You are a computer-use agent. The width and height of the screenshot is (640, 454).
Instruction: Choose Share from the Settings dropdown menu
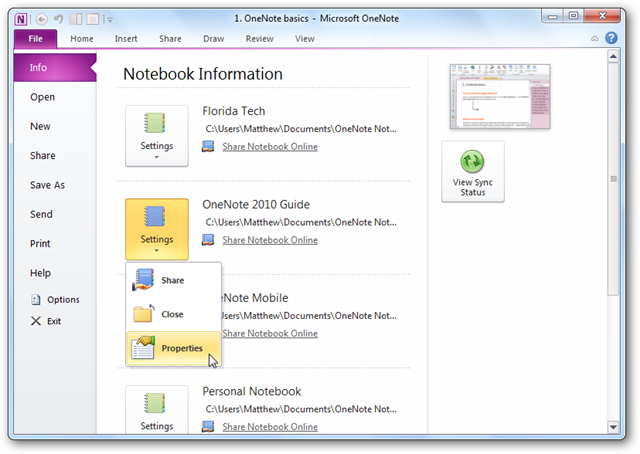[173, 280]
